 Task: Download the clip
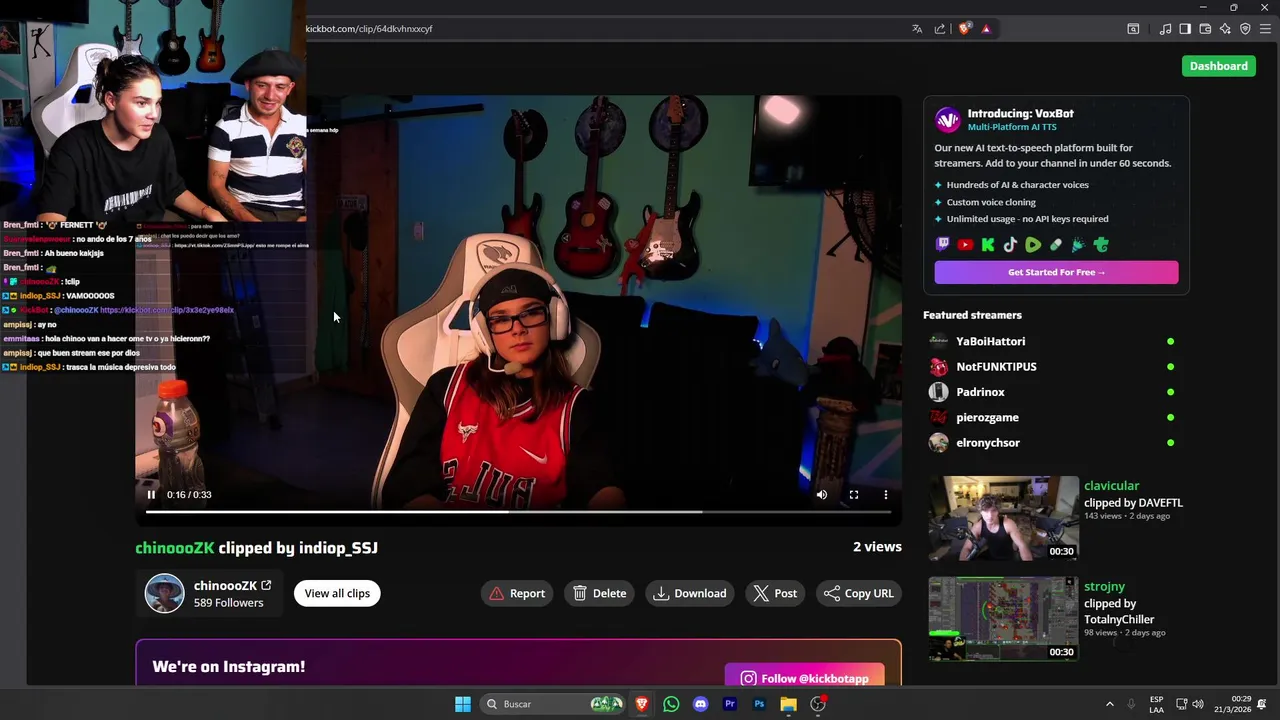click(690, 593)
